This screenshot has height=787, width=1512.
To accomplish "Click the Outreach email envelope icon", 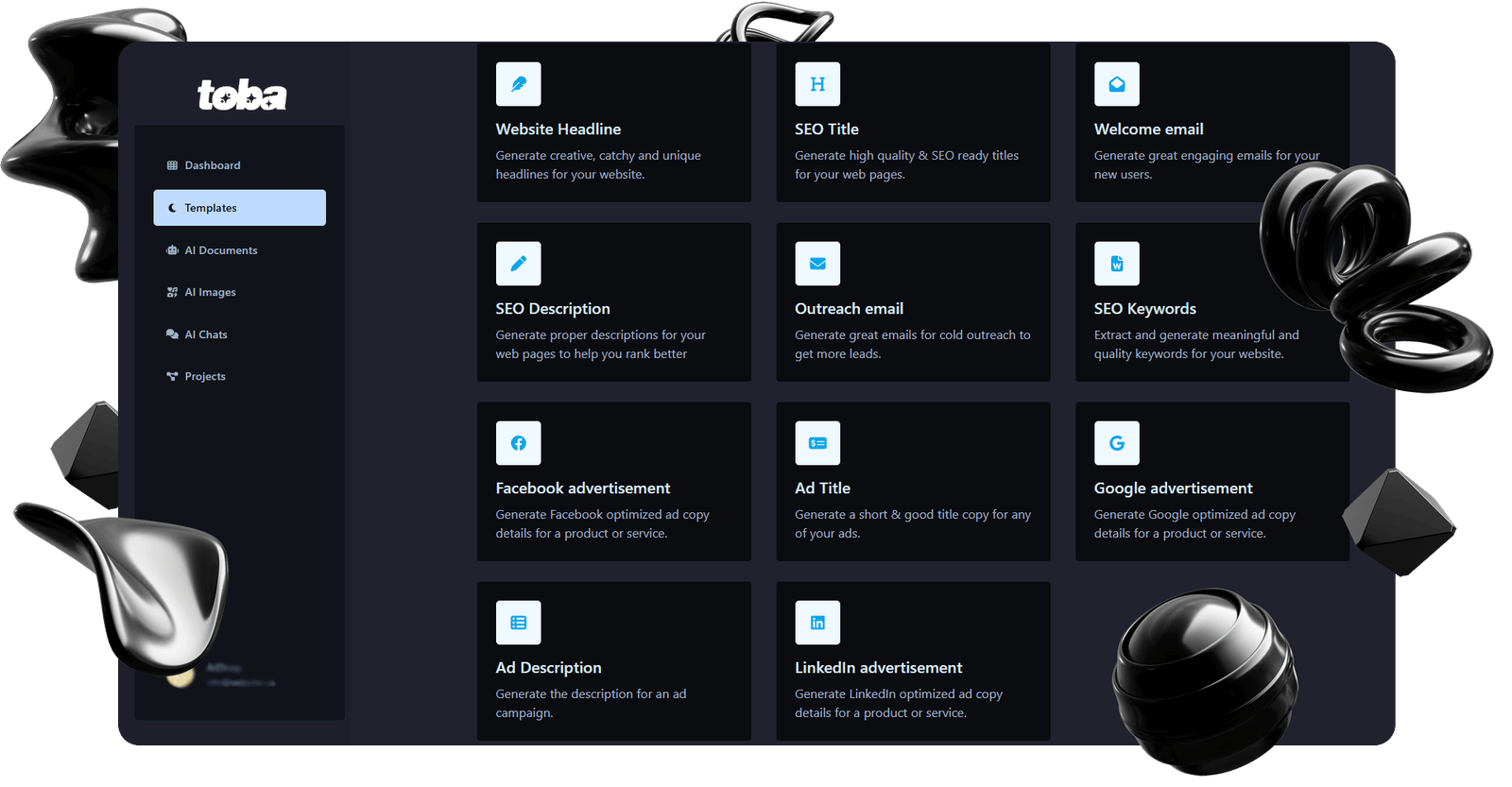I will 817,264.
